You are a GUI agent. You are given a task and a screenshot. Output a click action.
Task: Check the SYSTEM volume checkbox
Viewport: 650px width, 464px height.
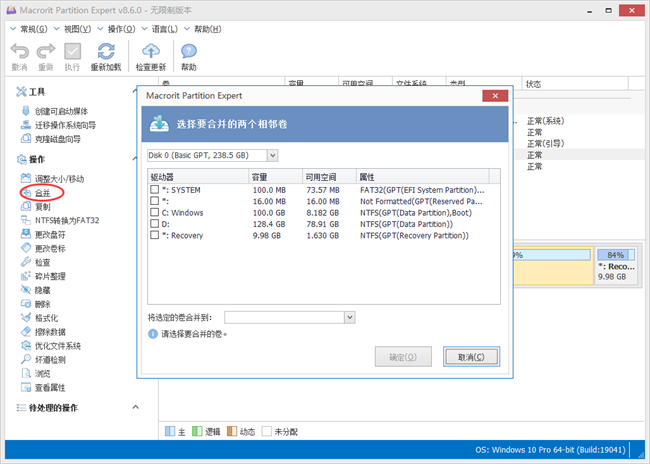155,189
